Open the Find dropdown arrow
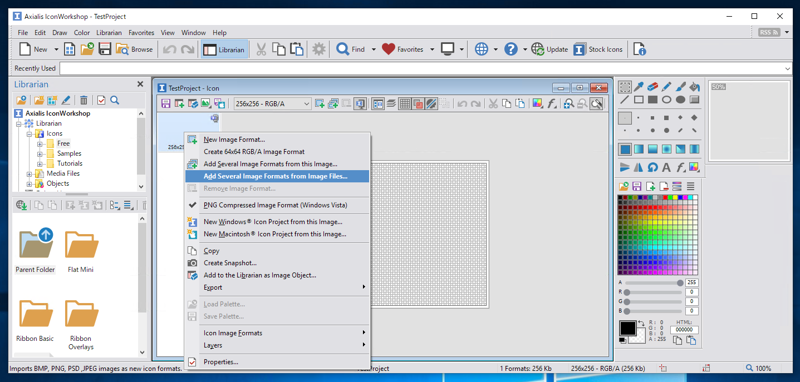Image resolution: width=800 pixels, height=382 pixels. click(373, 49)
